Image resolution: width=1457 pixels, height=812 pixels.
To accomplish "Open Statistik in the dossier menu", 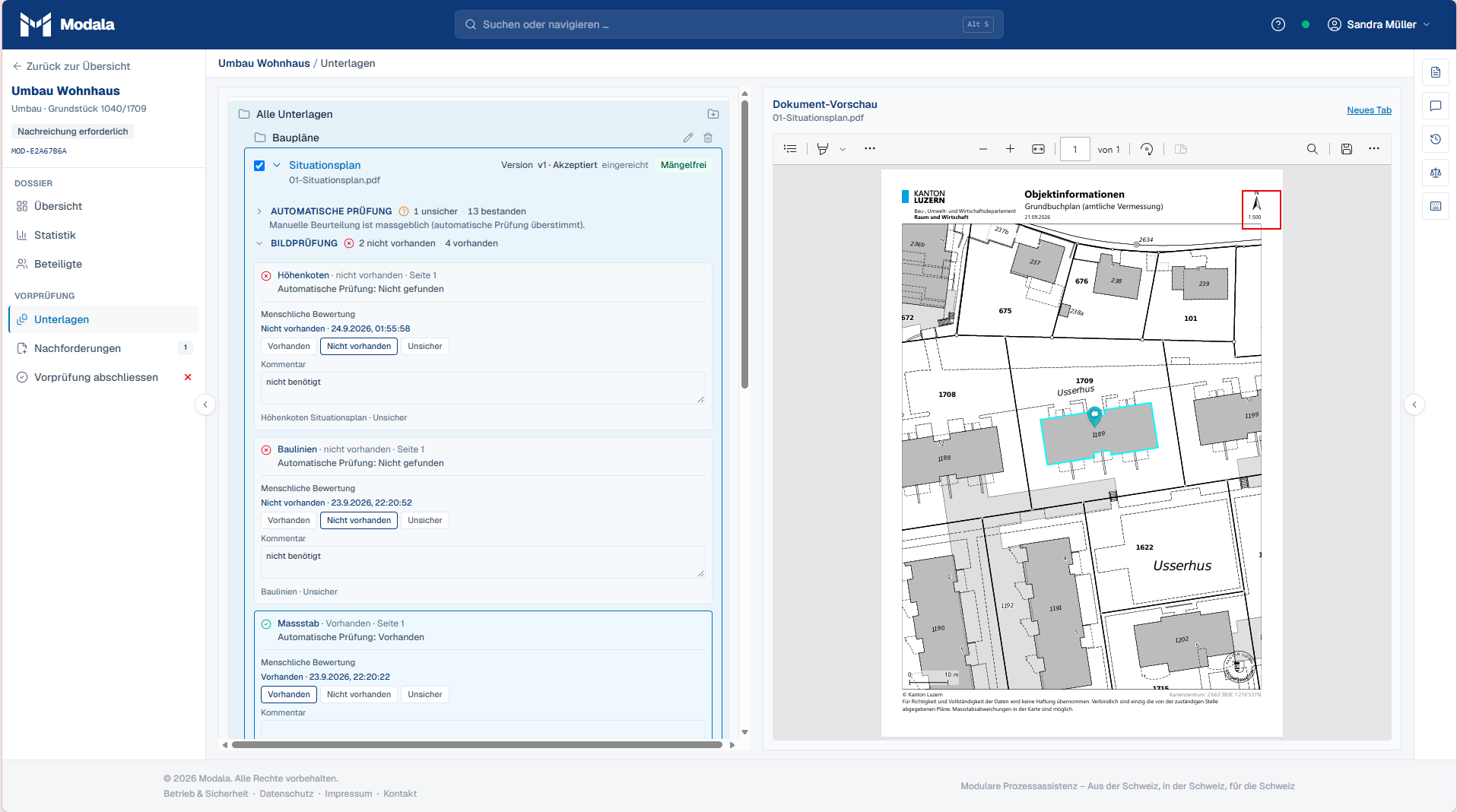I will click(x=103, y=235).
